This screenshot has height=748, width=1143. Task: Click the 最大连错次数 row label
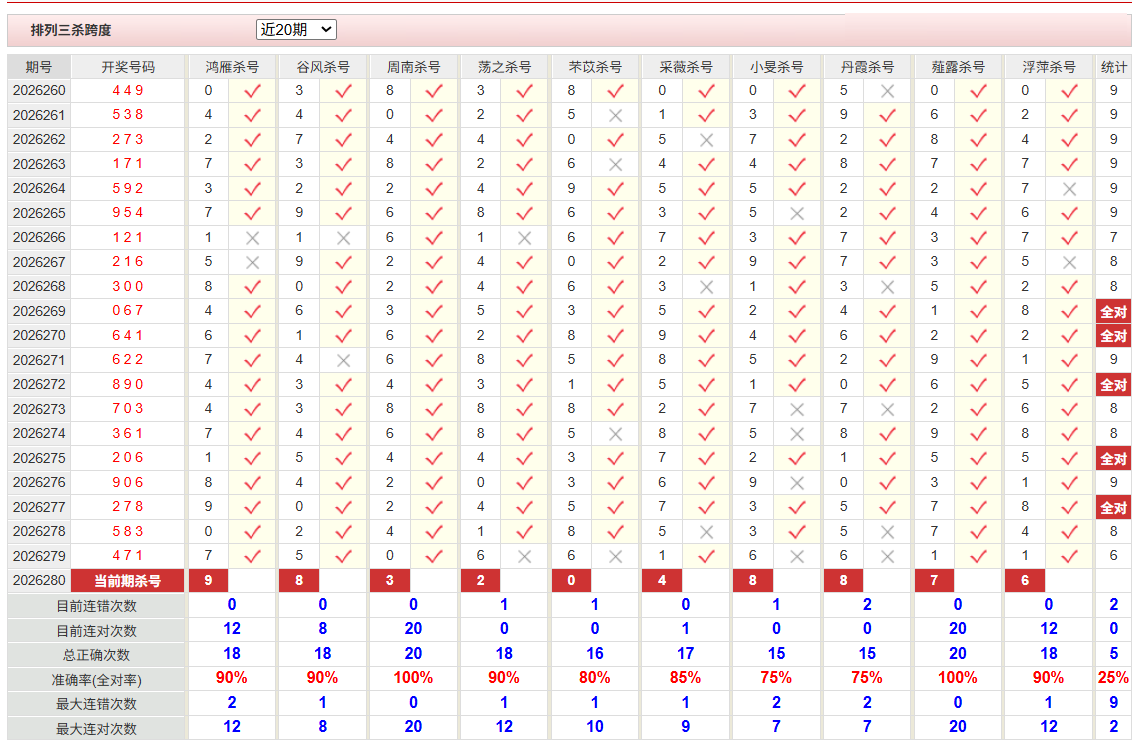pos(96,704)
